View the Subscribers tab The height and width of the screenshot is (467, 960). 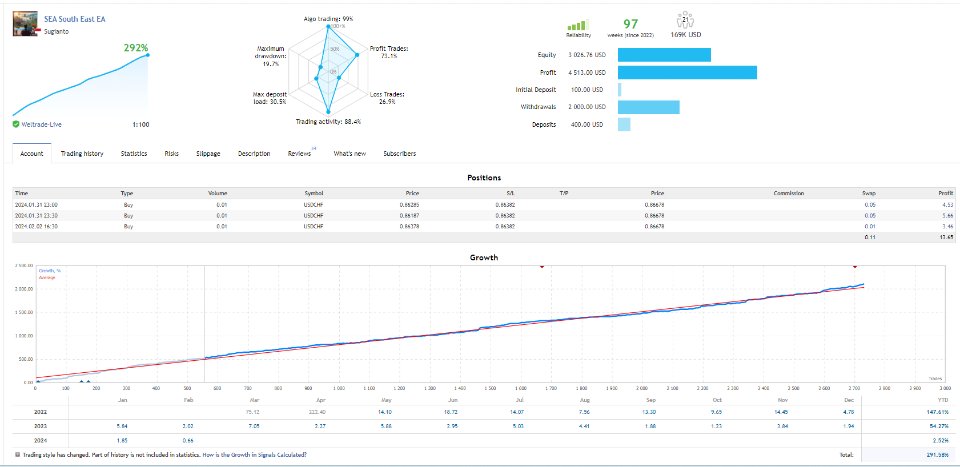(x=399, y=154)
